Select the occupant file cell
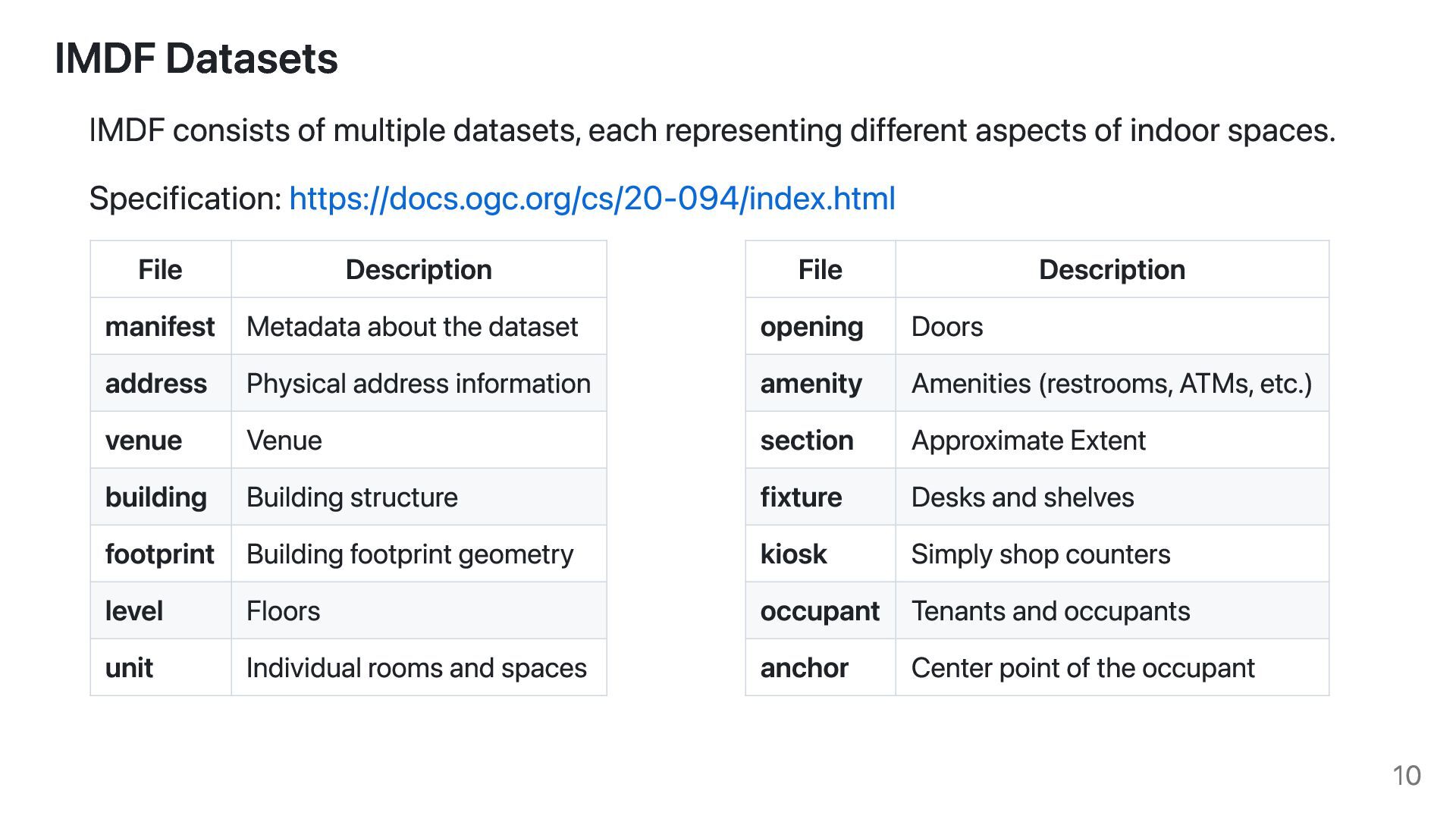The height and width of the screenshot is (819, 1456). (x=820, y=611)
